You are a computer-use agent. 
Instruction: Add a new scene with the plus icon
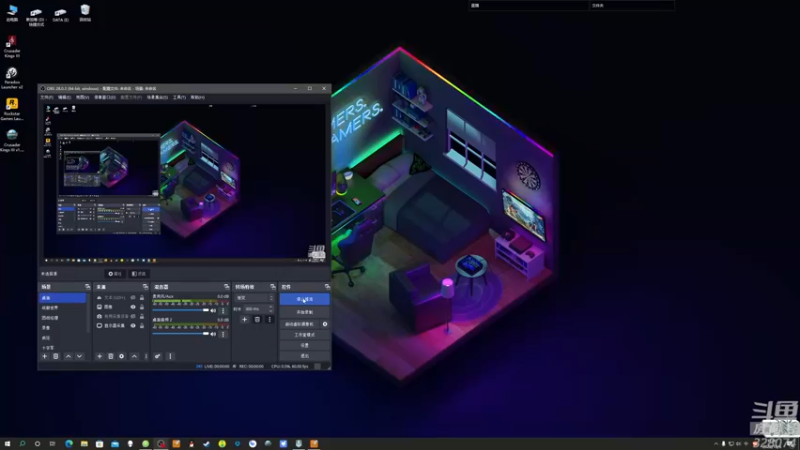pyautogui.click(x=44, y=356)
